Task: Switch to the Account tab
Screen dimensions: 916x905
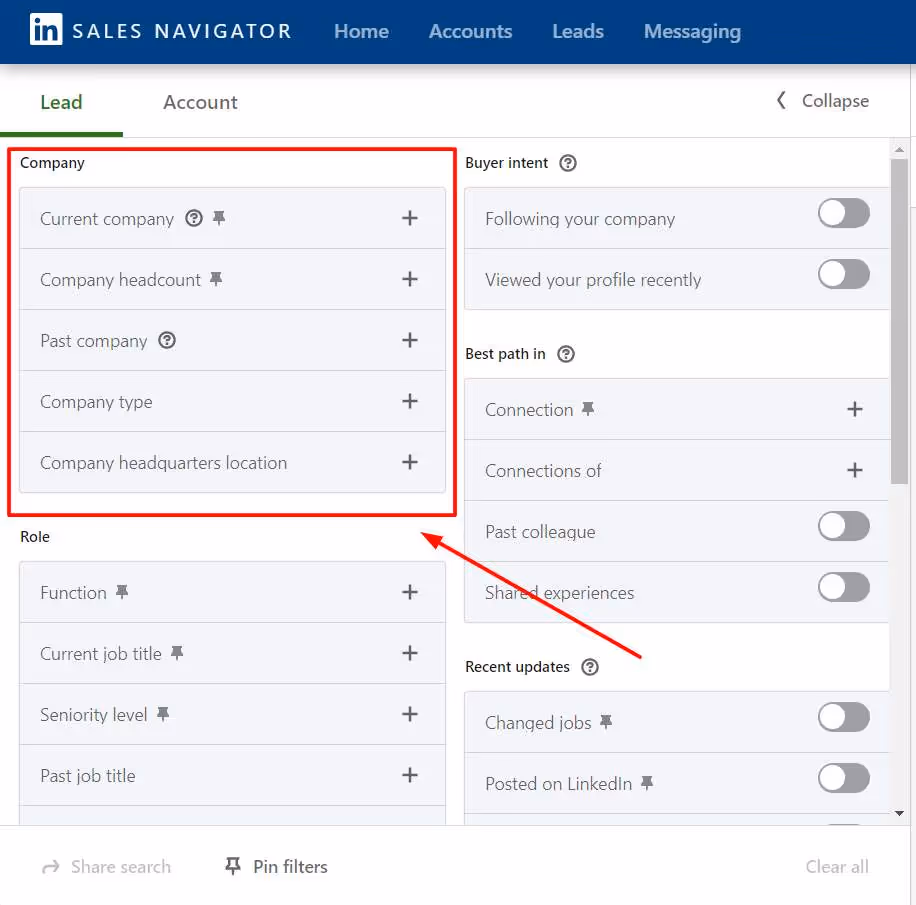Action: click(x=199, y=102)
